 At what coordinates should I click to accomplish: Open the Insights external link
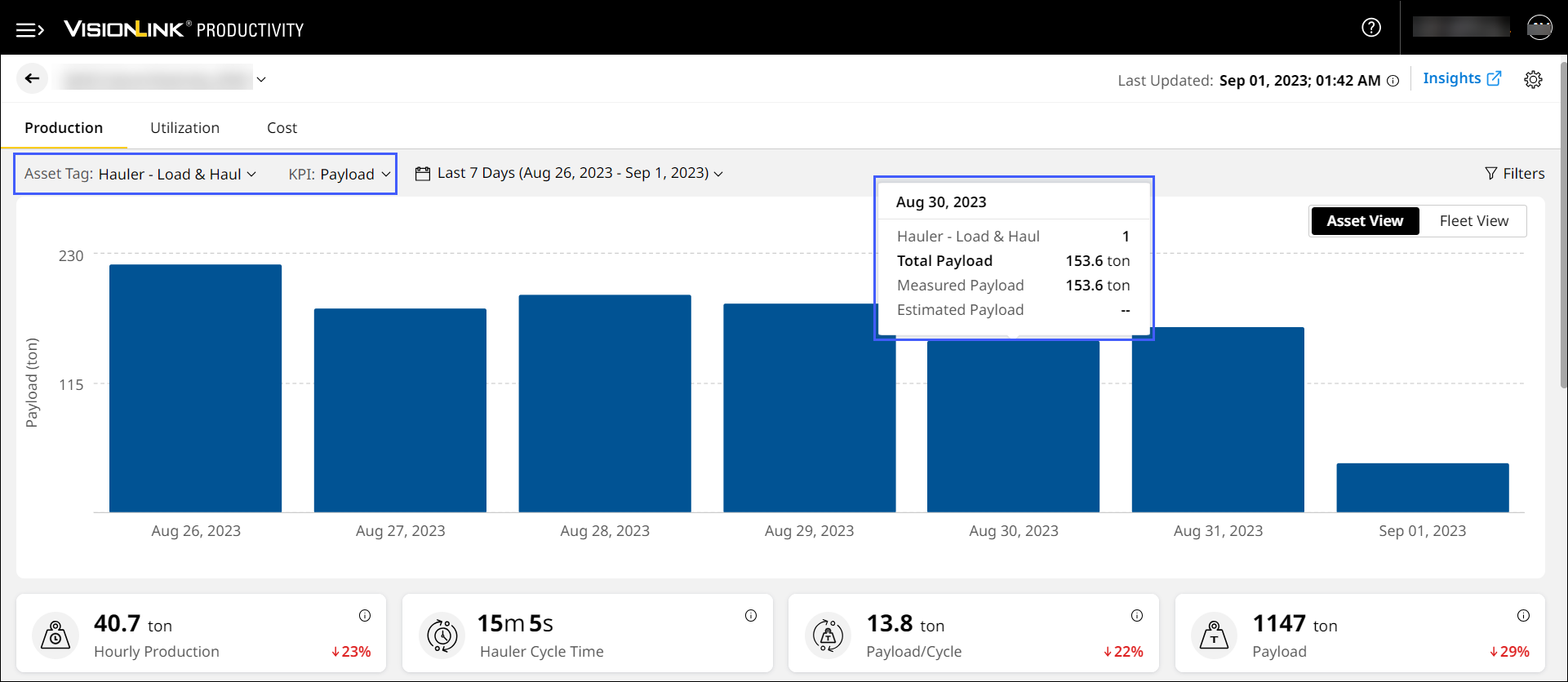[1461, 78]
